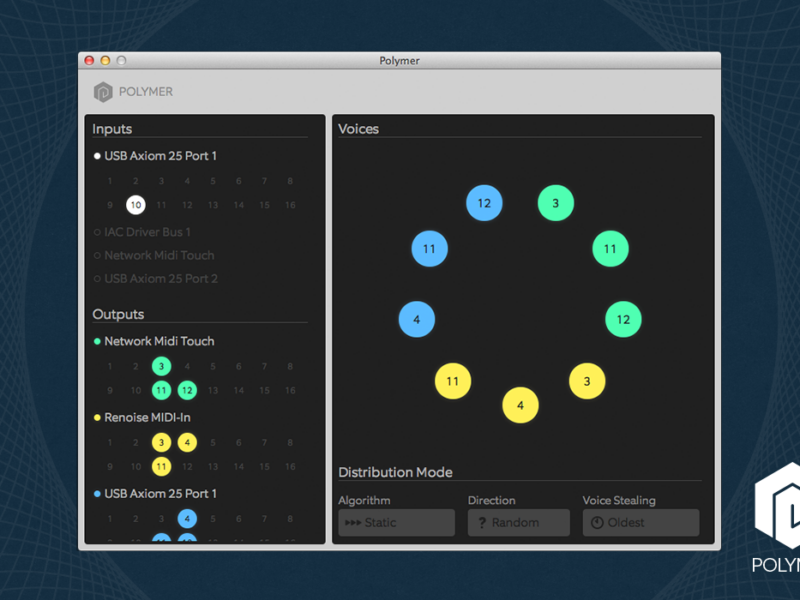Click the green voice circle 3

click(x=556, y=203)
